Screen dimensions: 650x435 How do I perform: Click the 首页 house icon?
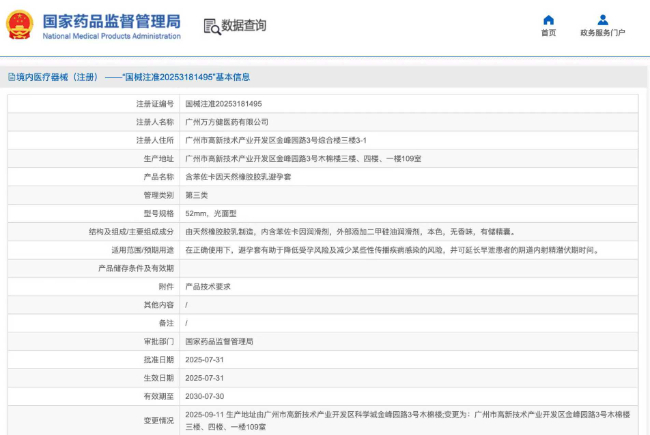coord(548,20)
